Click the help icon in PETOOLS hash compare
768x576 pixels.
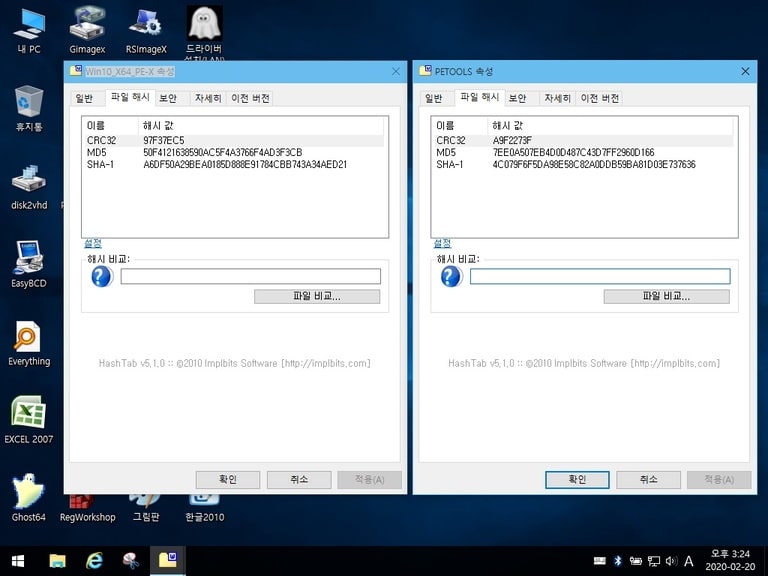click(x=451, y=277)
